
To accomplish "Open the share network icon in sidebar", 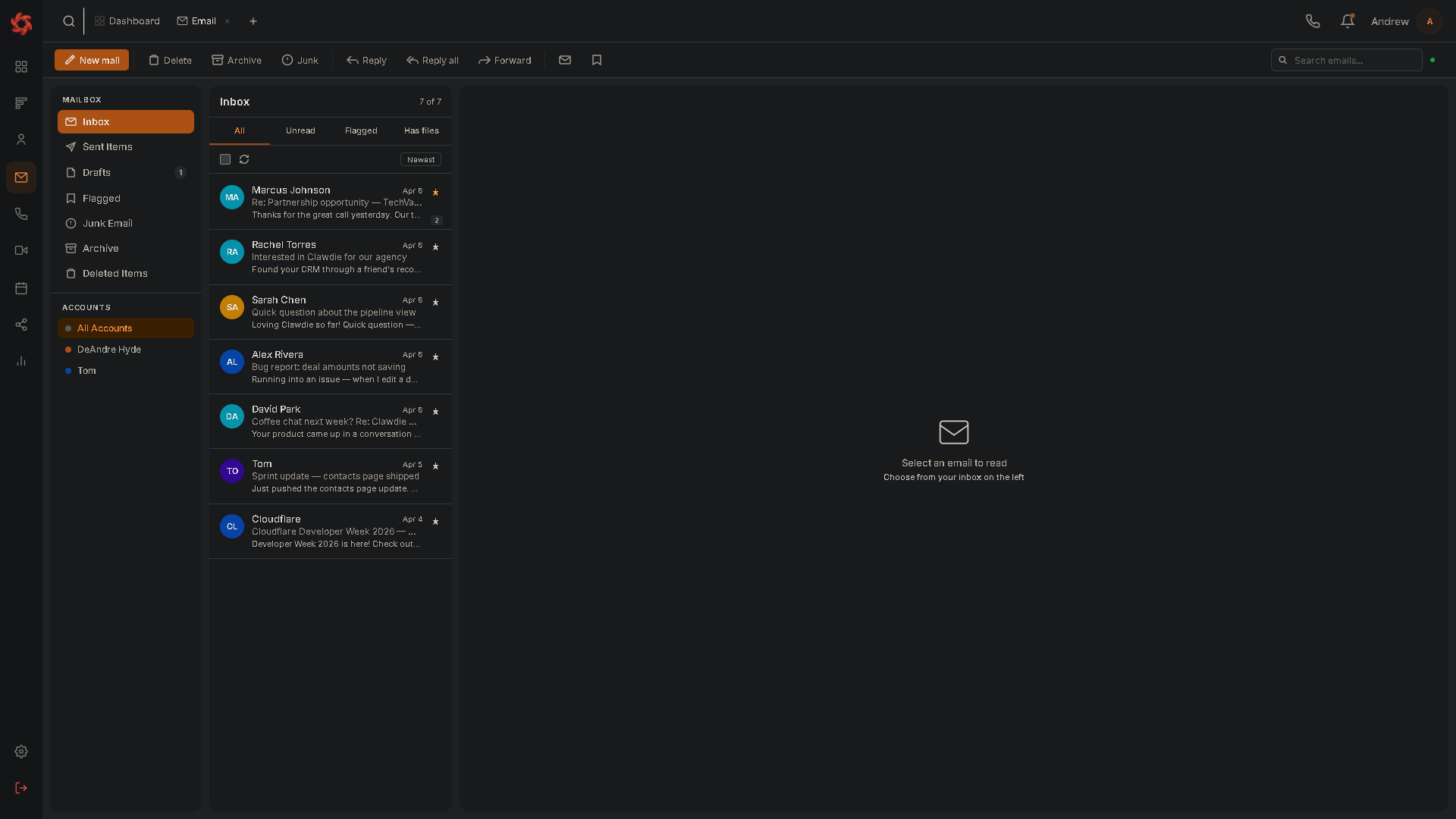I will tap(21, 325).
